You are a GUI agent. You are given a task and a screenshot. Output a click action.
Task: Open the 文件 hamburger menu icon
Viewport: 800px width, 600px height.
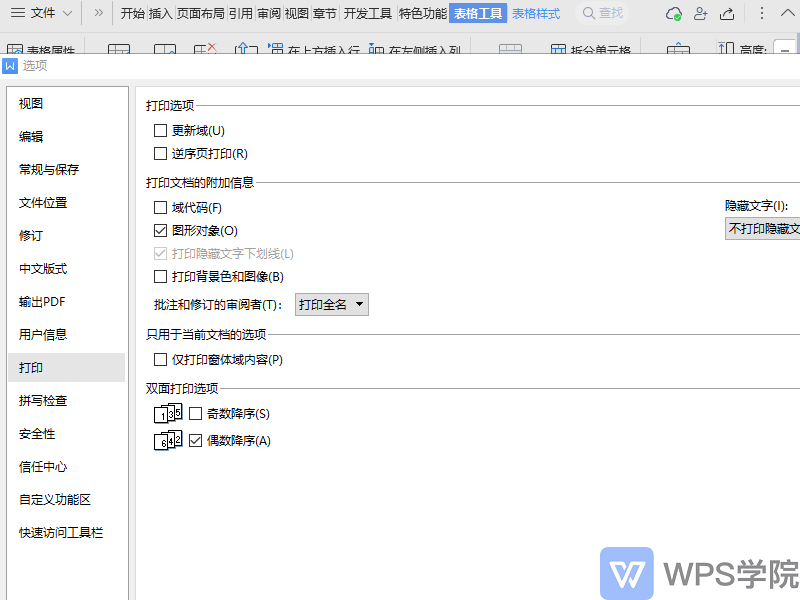[x=18, y=13]
